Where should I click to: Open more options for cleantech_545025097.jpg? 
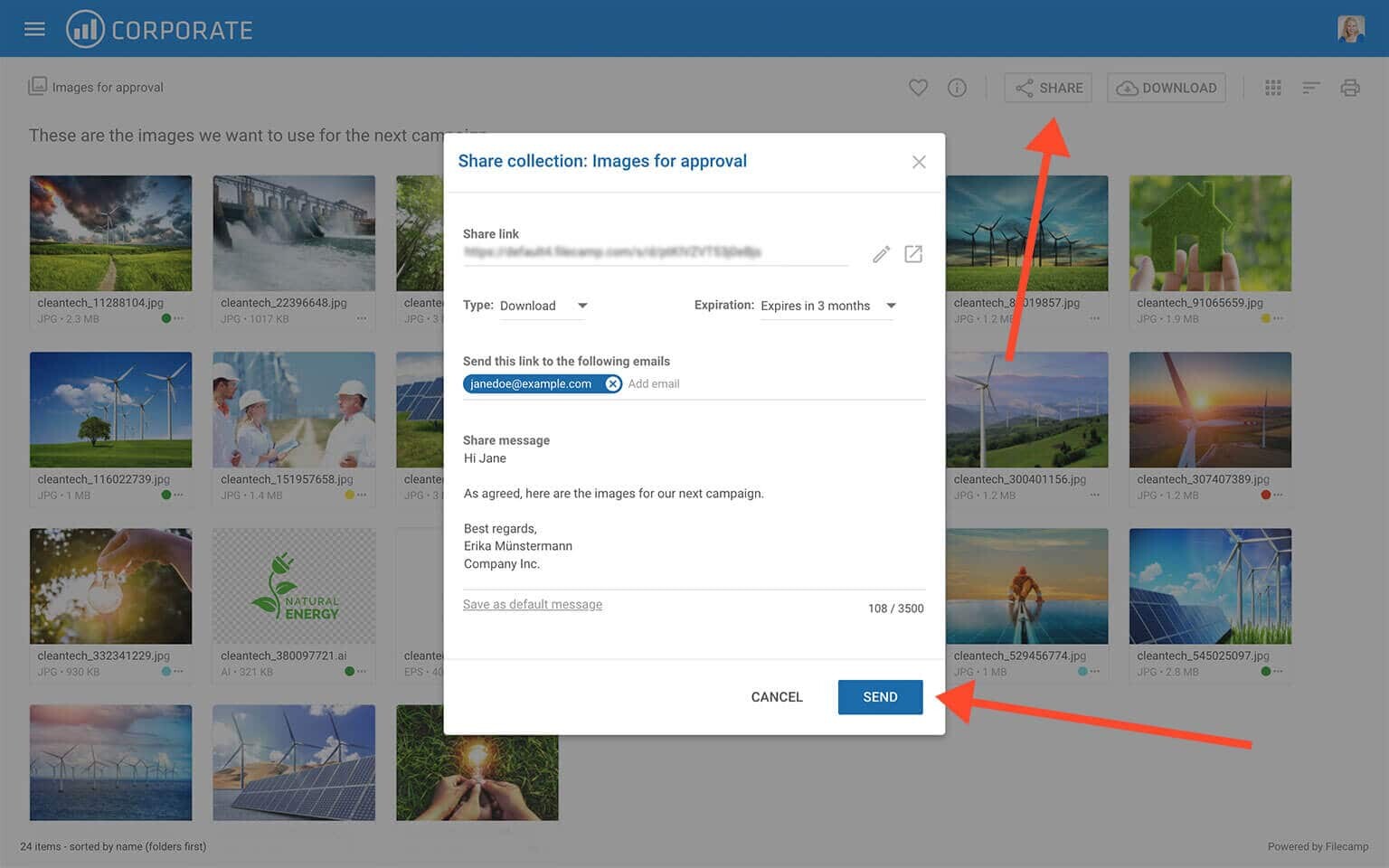tap(1278, 671)
